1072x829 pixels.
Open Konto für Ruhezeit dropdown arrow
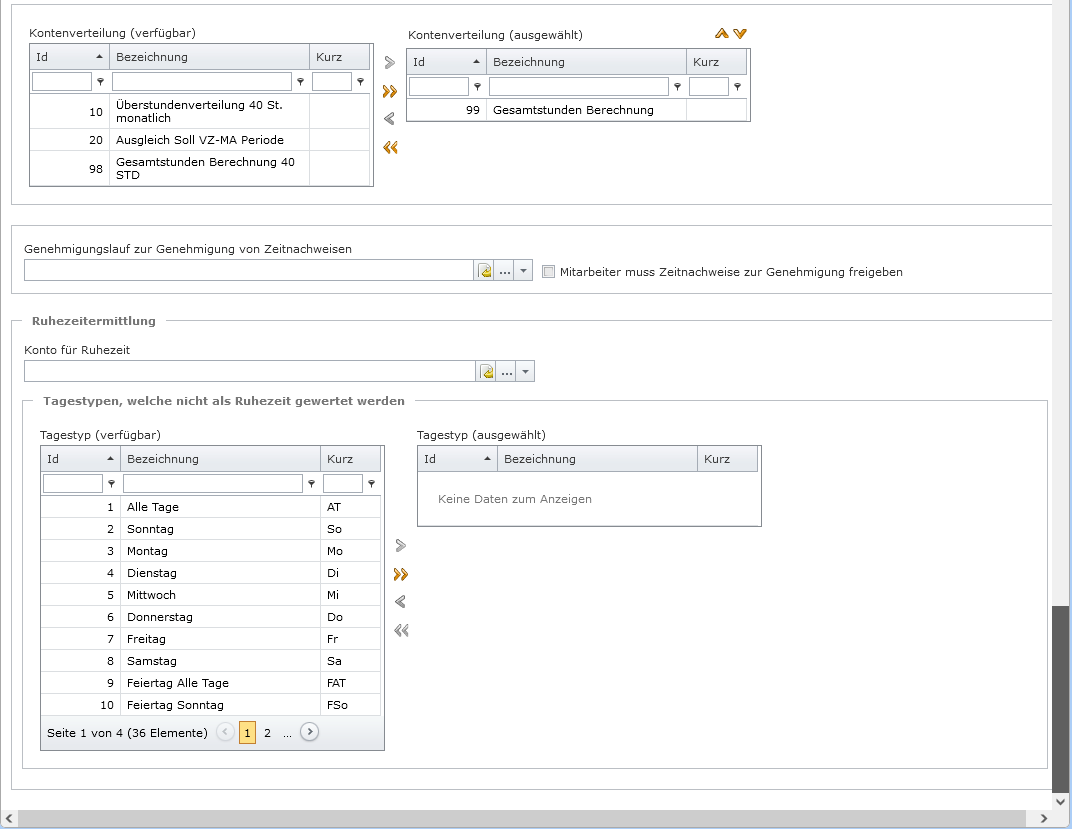point(526,372)
